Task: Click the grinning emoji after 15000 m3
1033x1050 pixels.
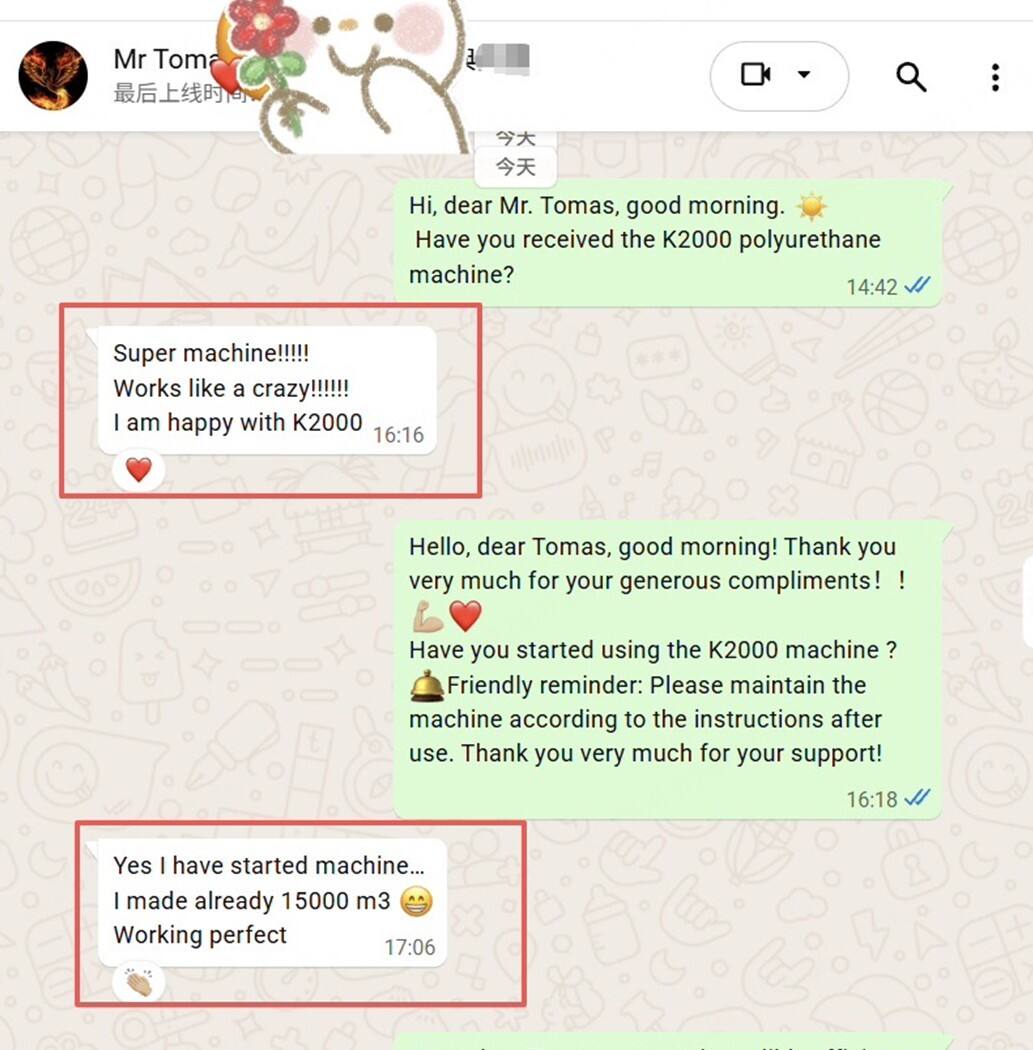Action: [416, 901]
